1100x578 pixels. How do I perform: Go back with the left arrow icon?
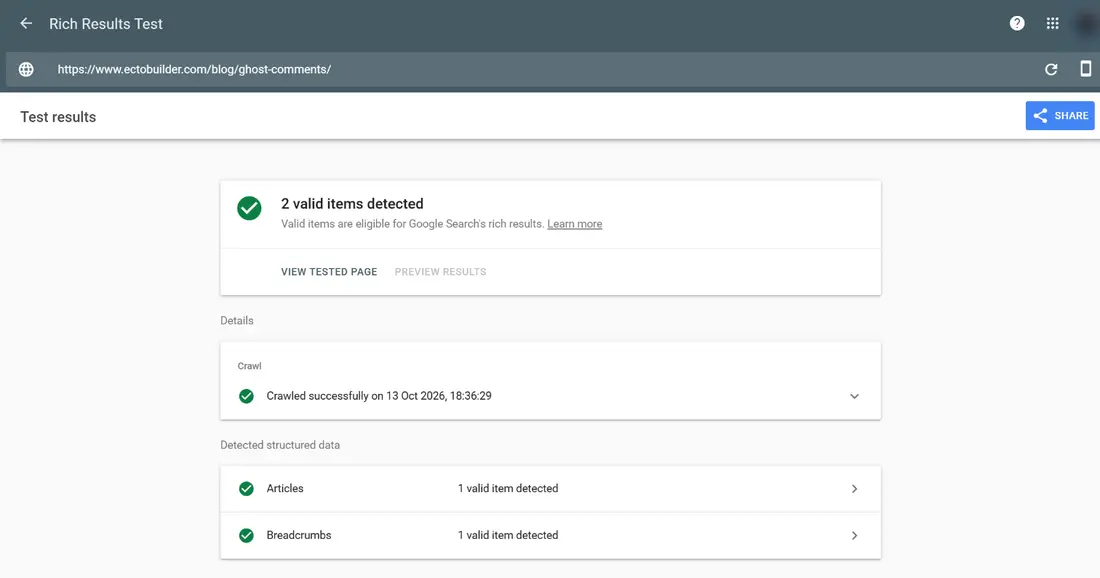[26, 23]
